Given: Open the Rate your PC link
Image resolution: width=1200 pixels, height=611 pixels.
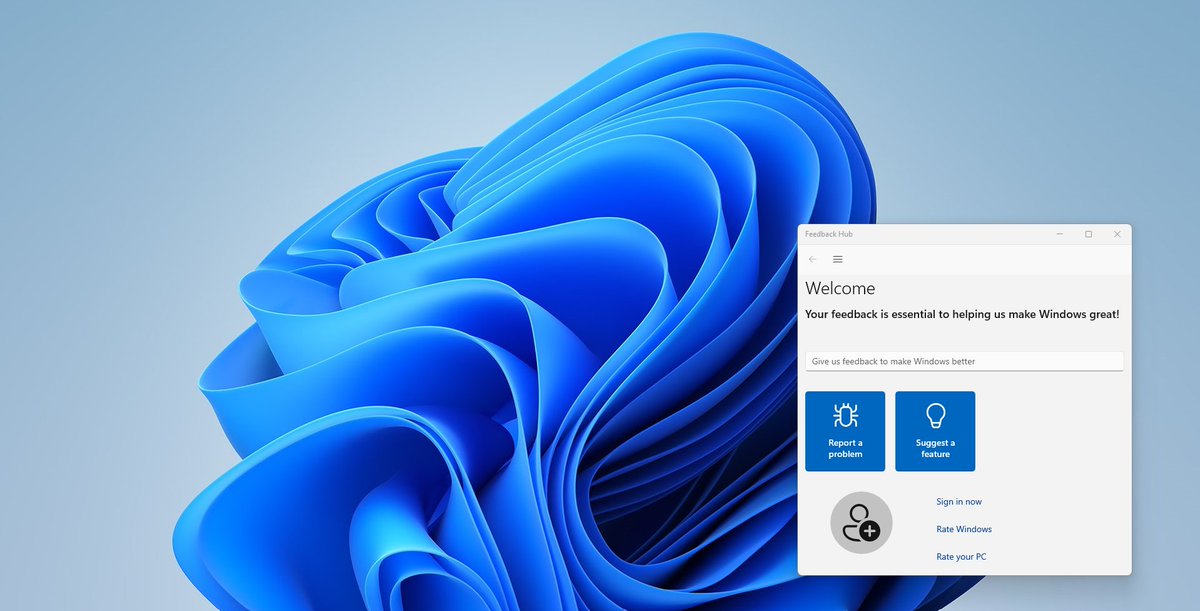Looking at the screenshot, I should (961, 556).
